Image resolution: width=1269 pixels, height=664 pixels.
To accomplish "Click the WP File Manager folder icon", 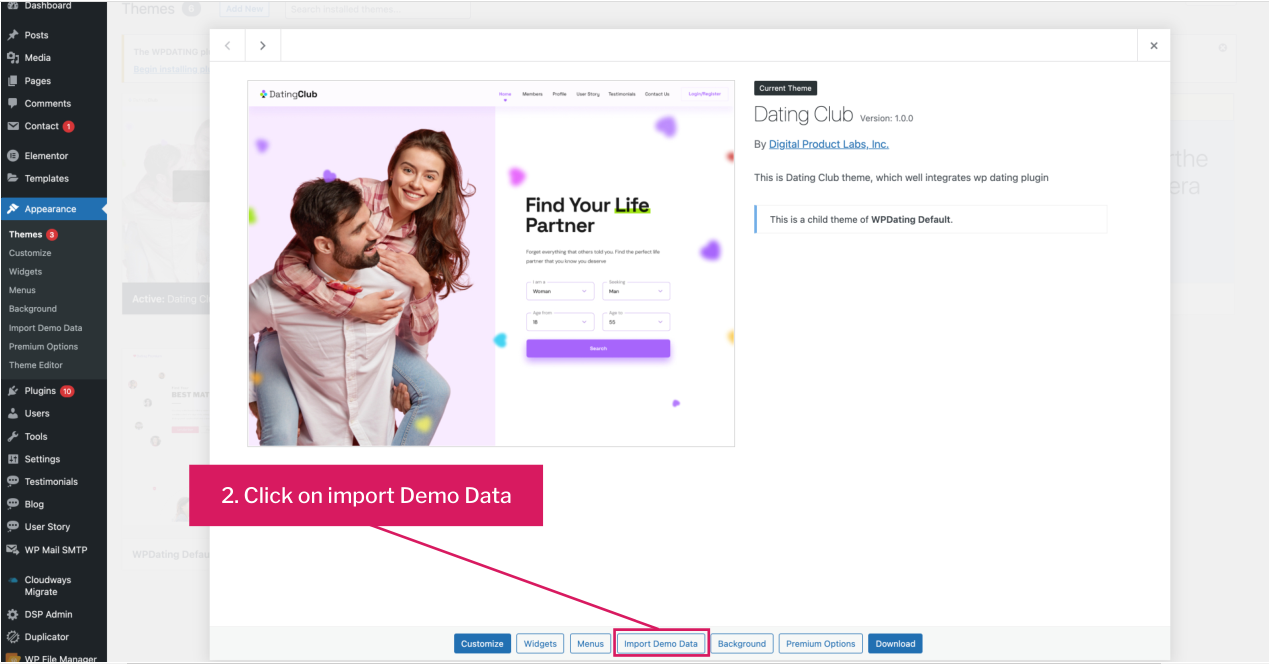I will coord(13,658).
